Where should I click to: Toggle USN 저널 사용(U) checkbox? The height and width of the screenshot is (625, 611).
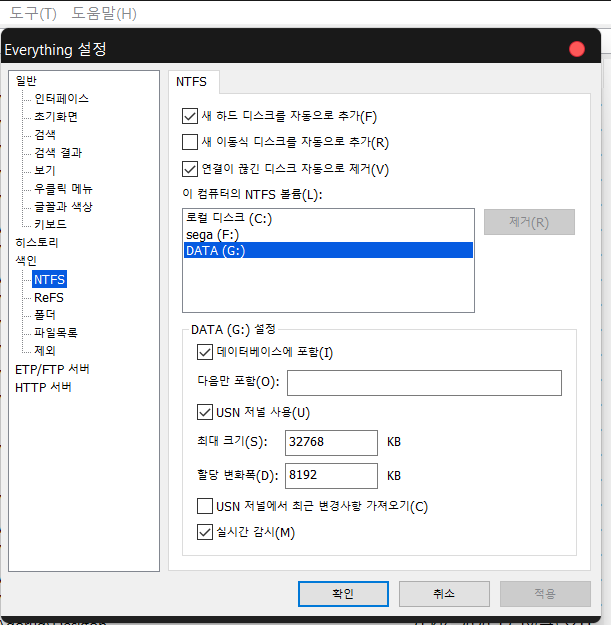[204, 412]
